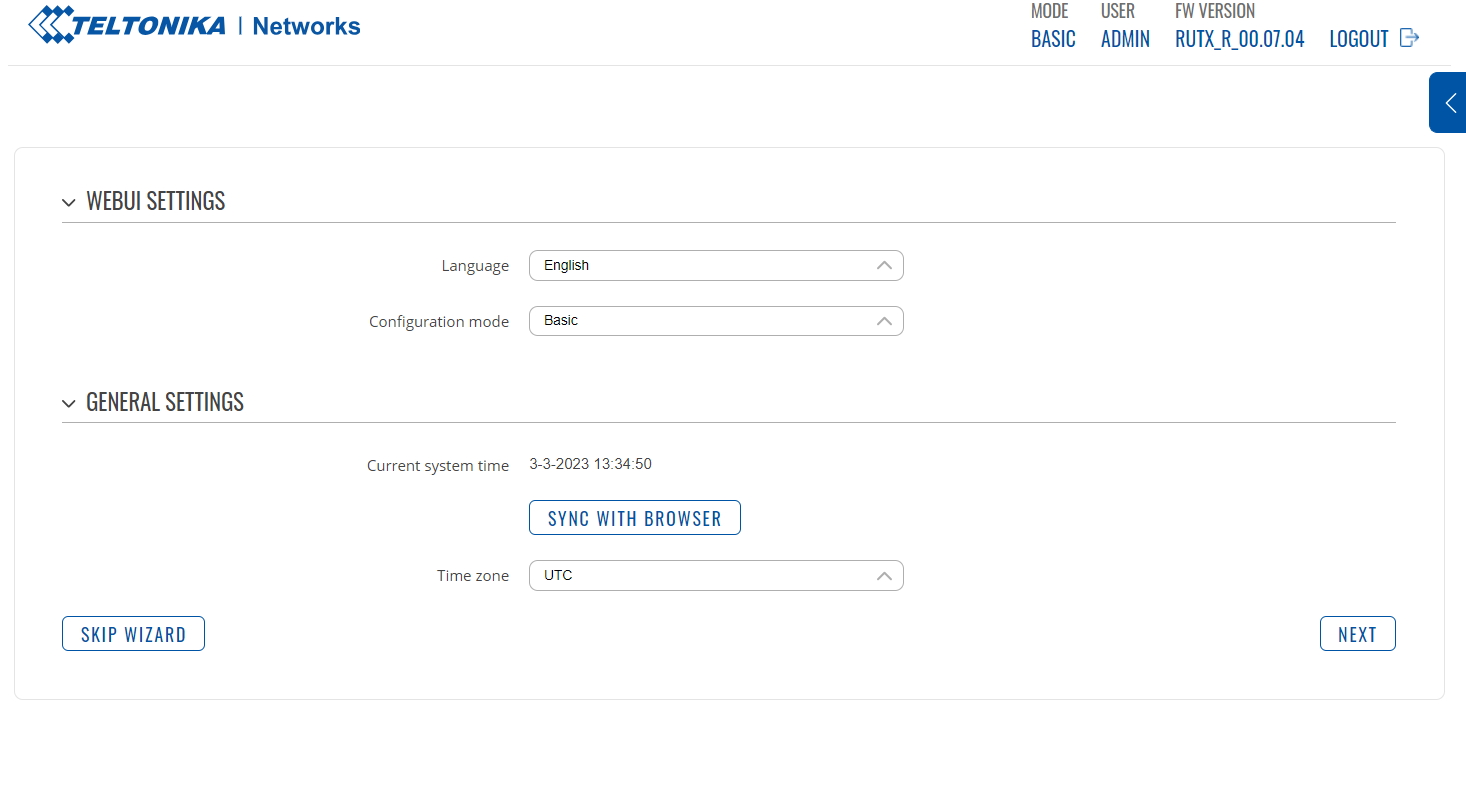Click the Teltonika Networks logo

(195, 26)
